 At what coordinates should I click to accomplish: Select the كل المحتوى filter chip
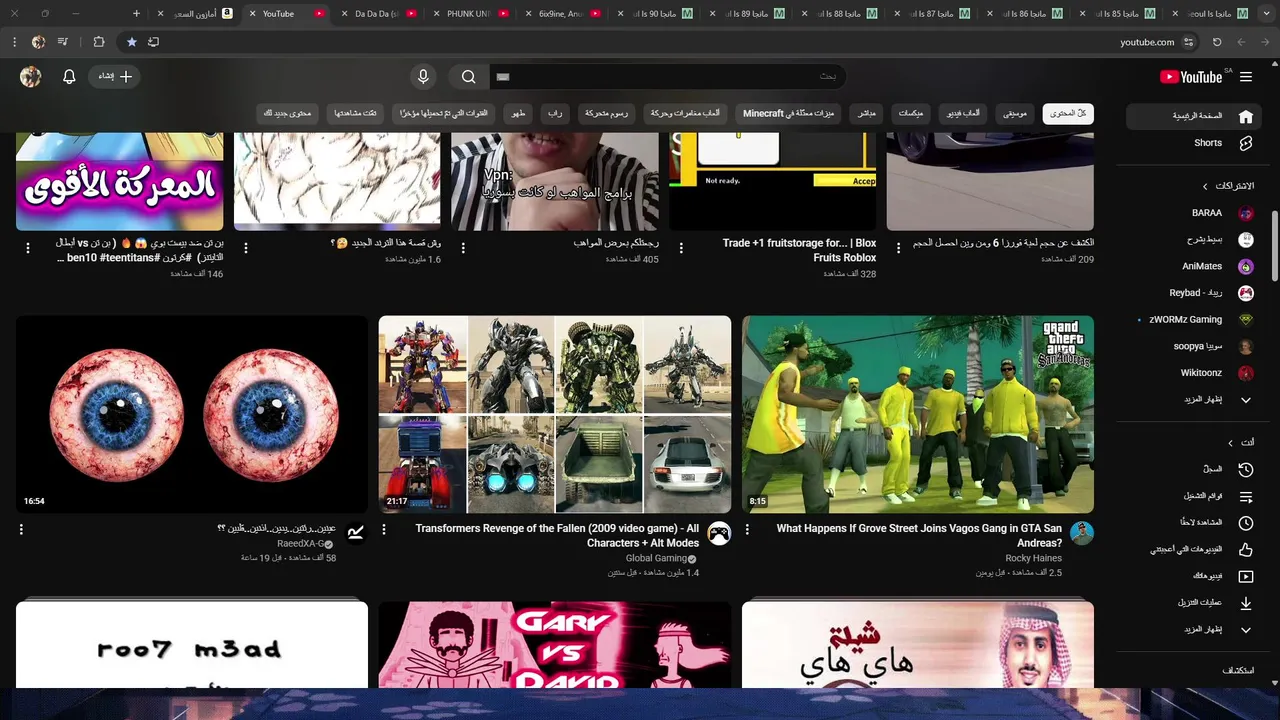pos(1068,114)
